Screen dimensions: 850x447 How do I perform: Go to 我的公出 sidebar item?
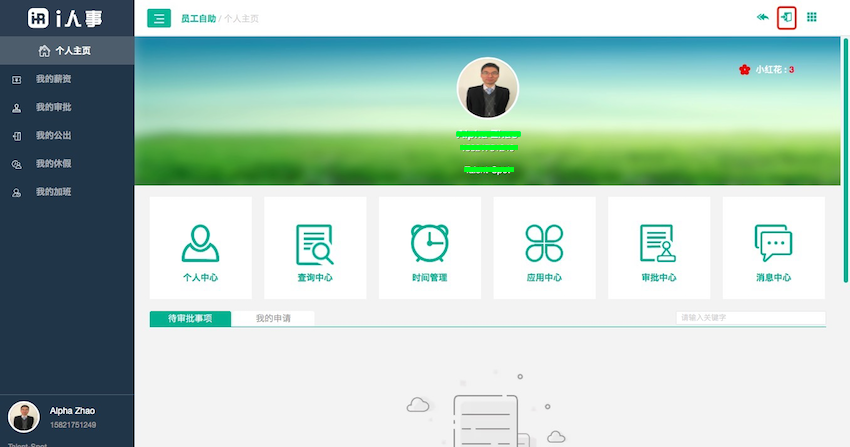point(53,135)
